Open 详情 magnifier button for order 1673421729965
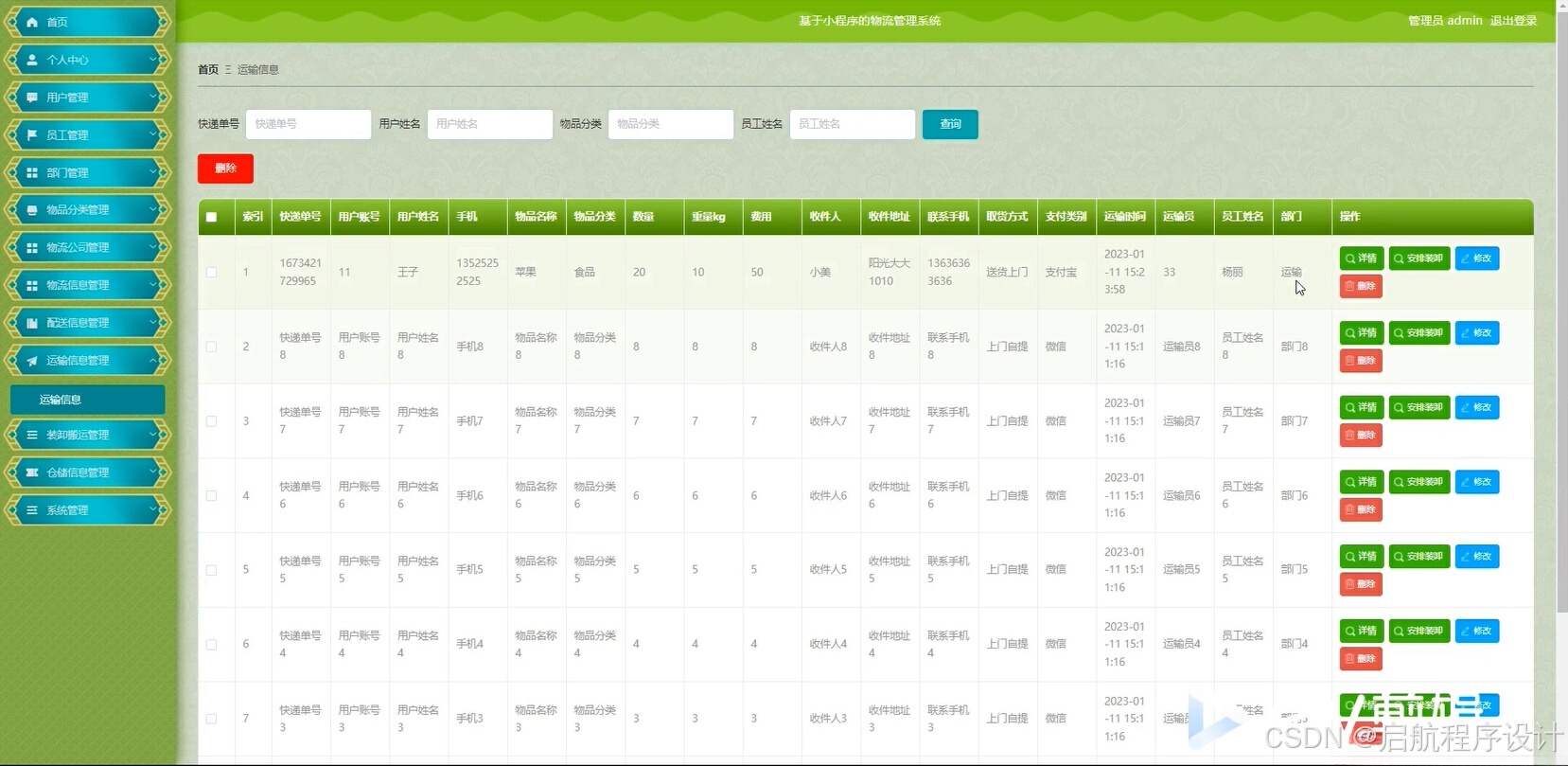This screenshot has height=766, width=1568. coord(1362,258)
